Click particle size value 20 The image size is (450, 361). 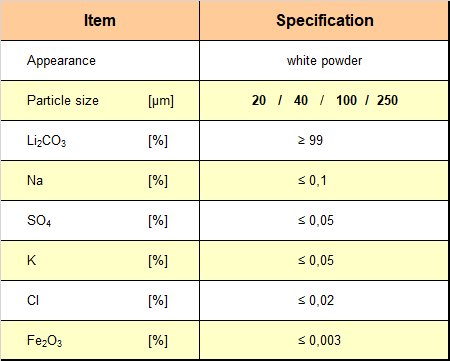pyautogui.click(x=259, y=100)
